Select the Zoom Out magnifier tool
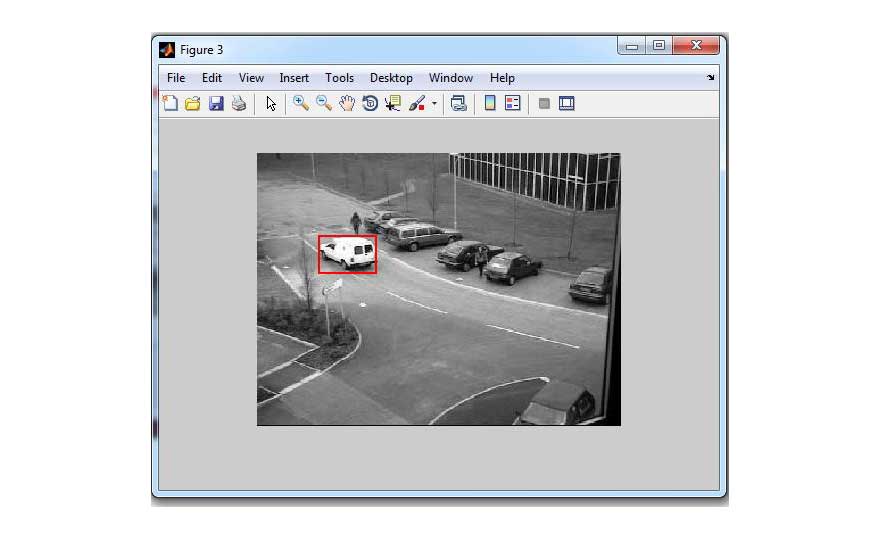 point(324,103)
